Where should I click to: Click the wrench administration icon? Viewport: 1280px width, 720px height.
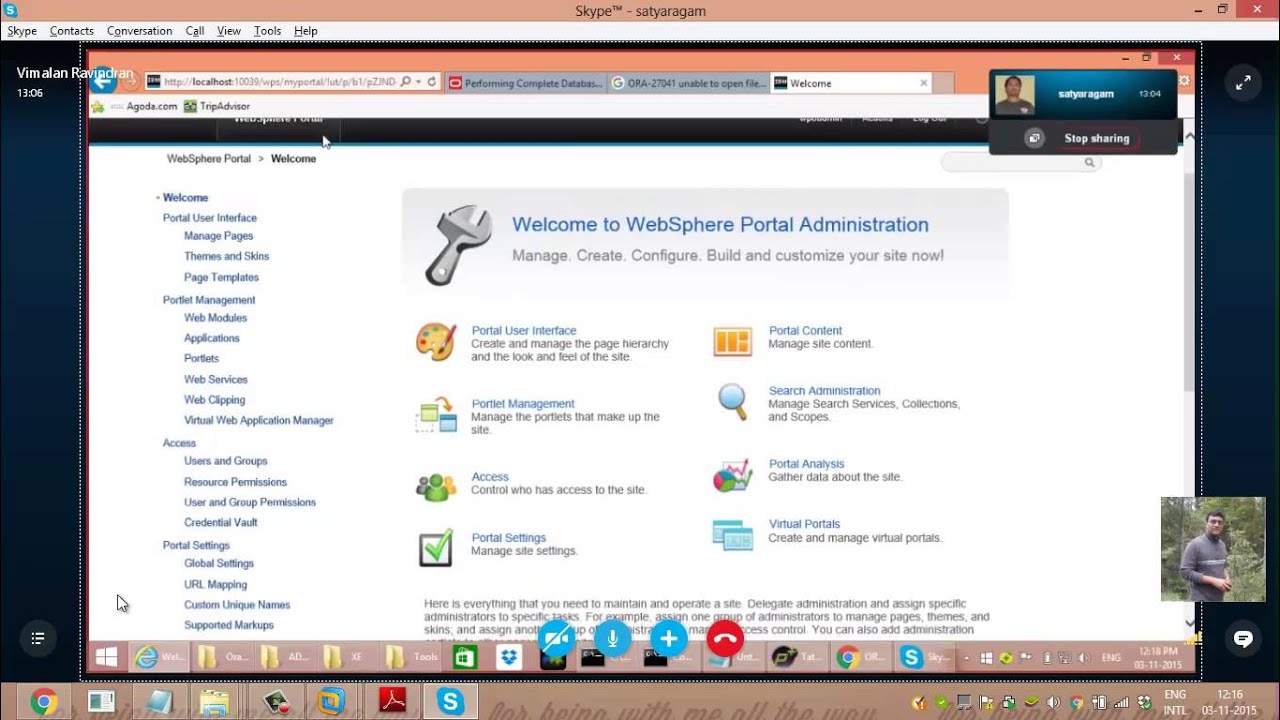(458, 244)
